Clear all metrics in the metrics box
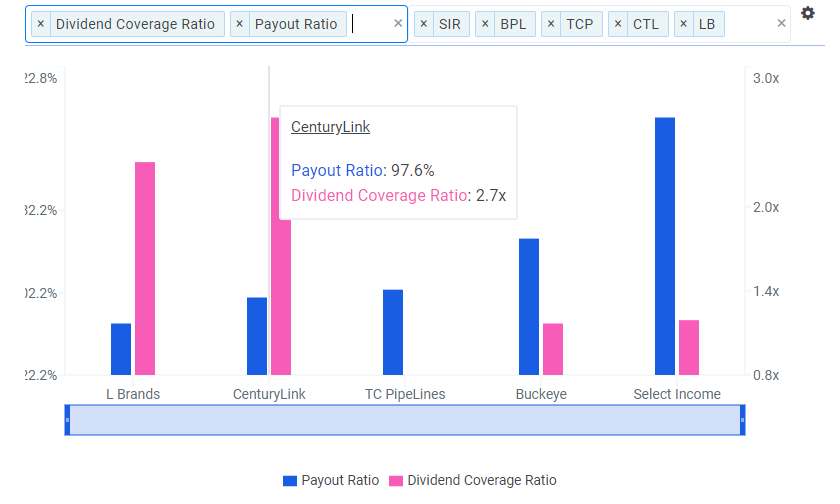Image resolution: width=840 pixels, height=504 pixels. 398,23
